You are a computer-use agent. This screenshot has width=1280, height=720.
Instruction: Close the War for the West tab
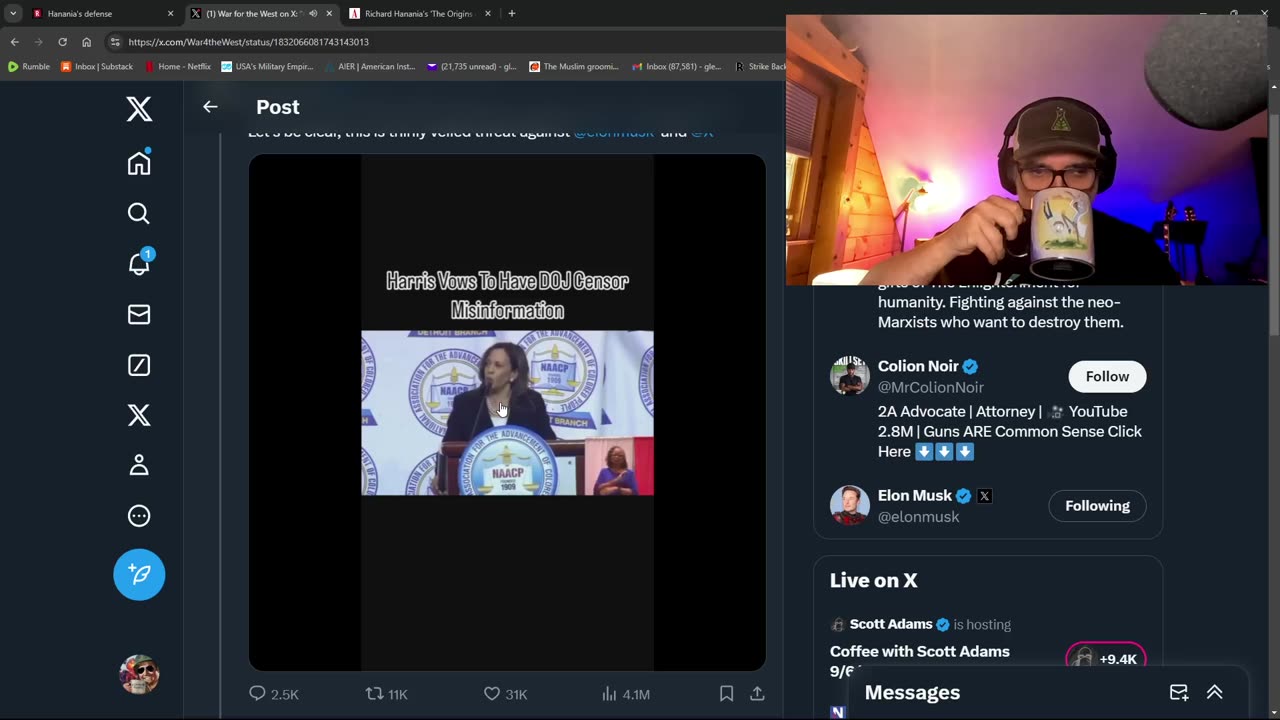(x=329, y=14)
